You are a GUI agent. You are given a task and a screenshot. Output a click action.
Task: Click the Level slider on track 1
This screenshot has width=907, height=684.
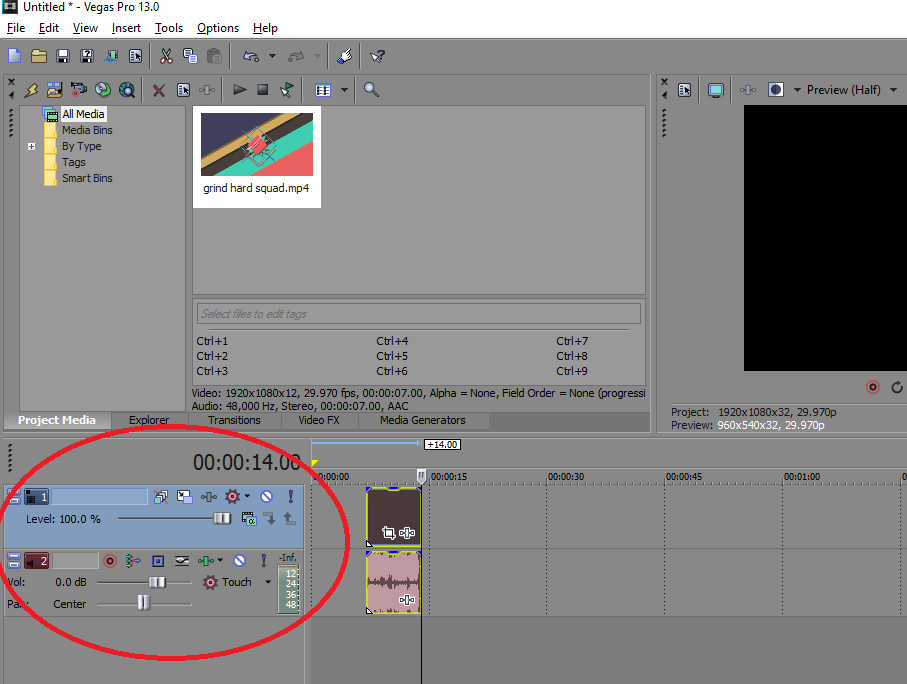pyautogui.click(x=220, y=518)
